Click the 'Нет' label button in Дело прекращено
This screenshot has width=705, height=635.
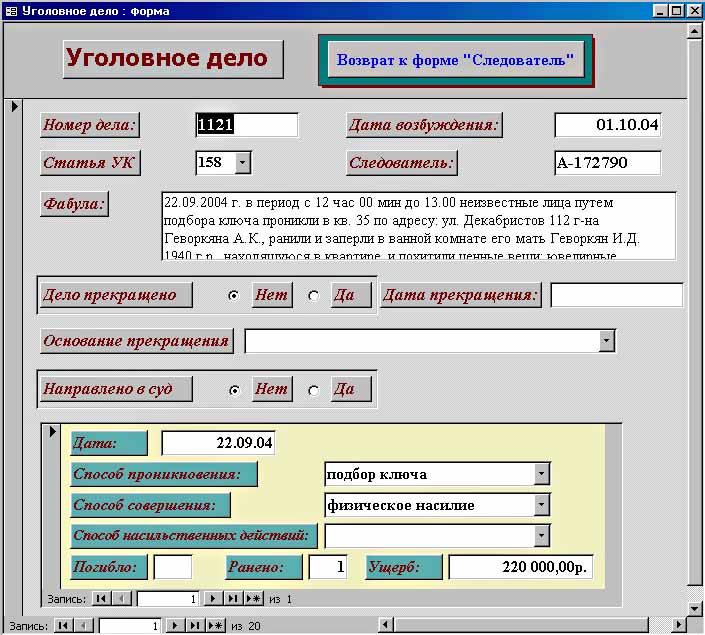click(272, 295)
